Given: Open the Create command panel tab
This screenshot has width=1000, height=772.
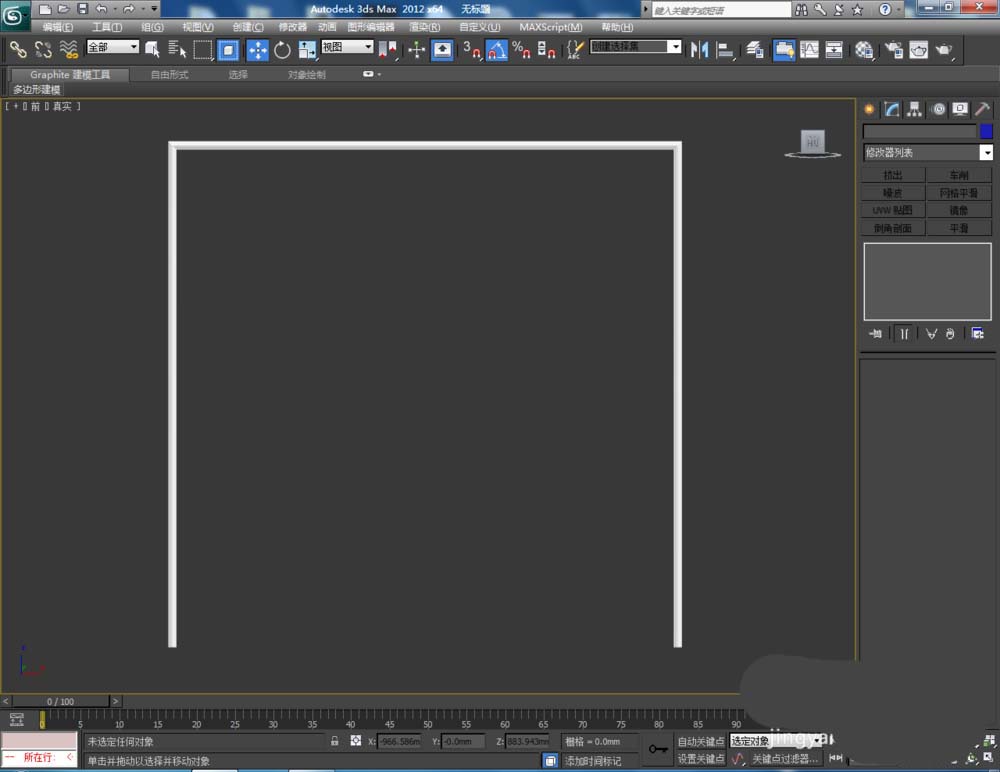Looking at the screenshot, I should pyautogui.click(x=869, y=109).
